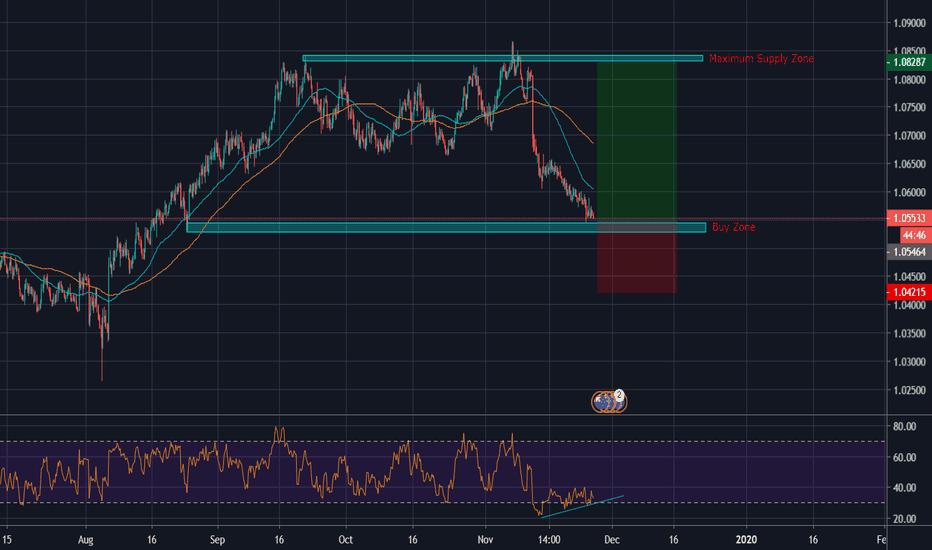
Task: Select the green take-profit area of the position
Action: (636, 140)
